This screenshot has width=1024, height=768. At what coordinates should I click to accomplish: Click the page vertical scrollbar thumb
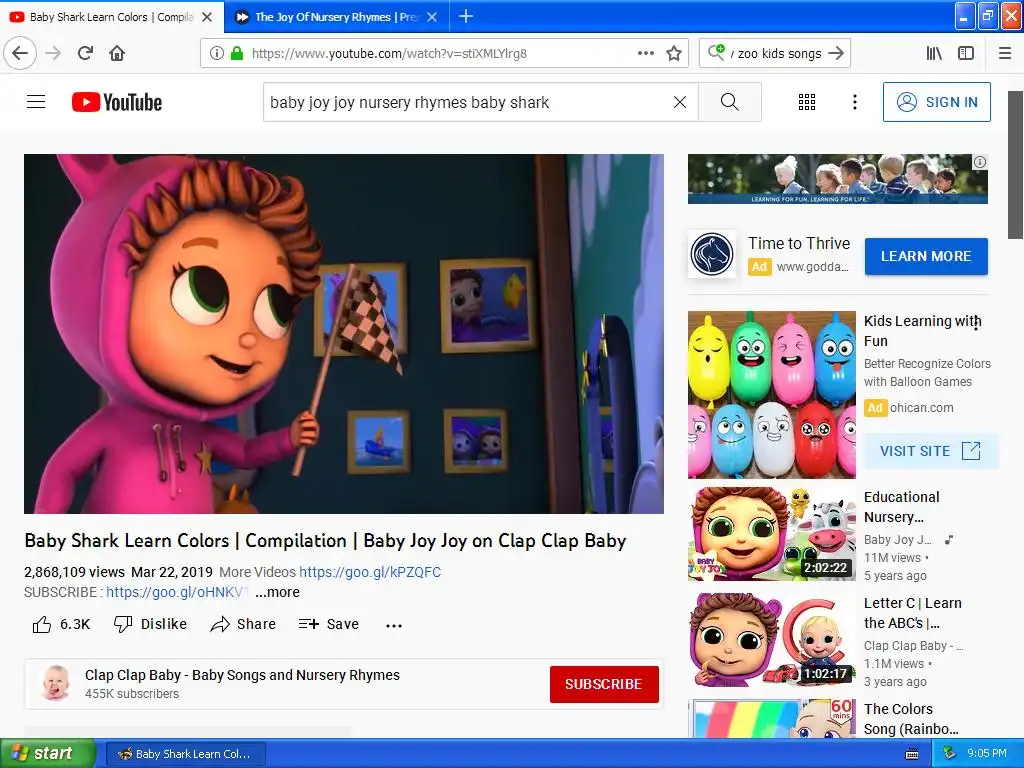(x=1016, y=165)
